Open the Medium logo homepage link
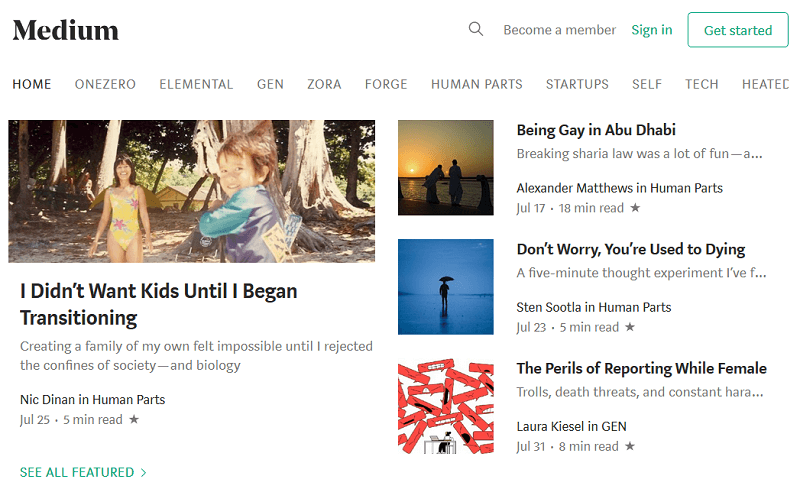The width and height of the screenshot is (800, 492). point(66,30)
